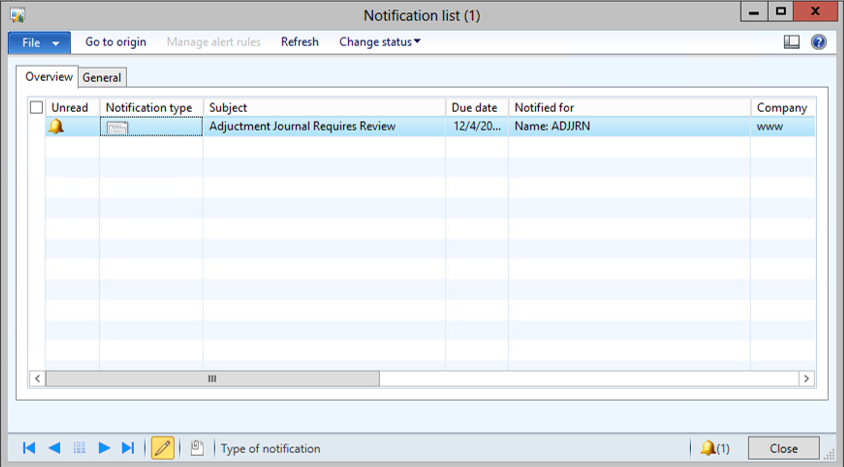Click the first record navigation arrow
The image size is (844, 467).
click(x=29, y=448)
